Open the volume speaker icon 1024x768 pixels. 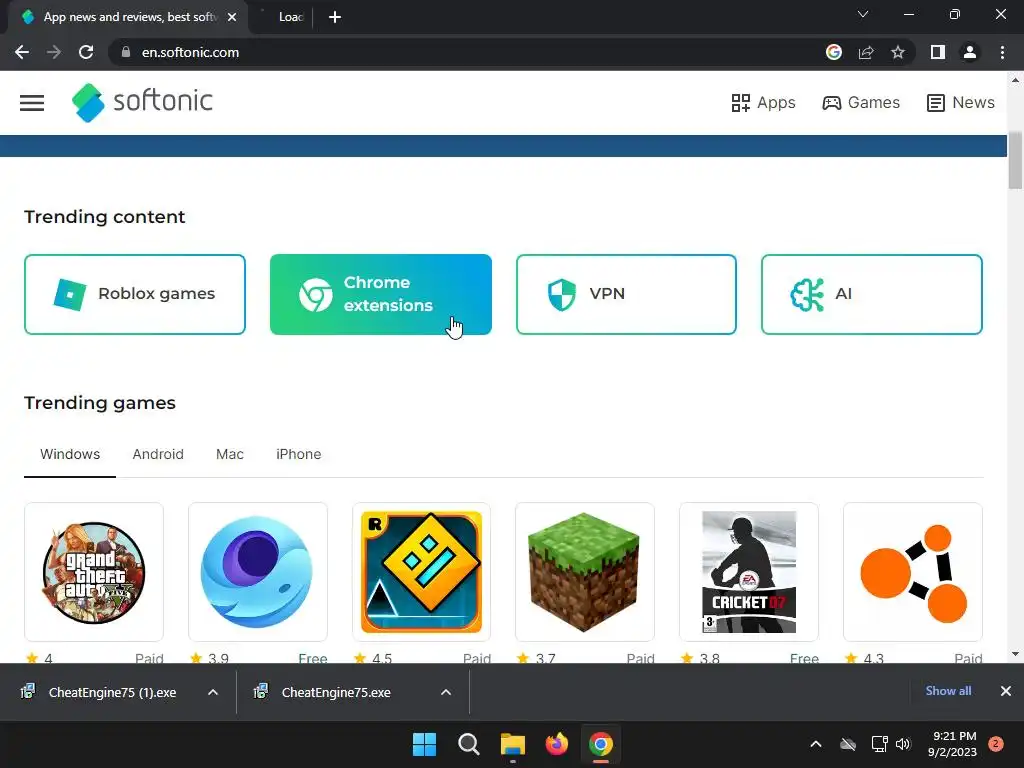(903, 744)
